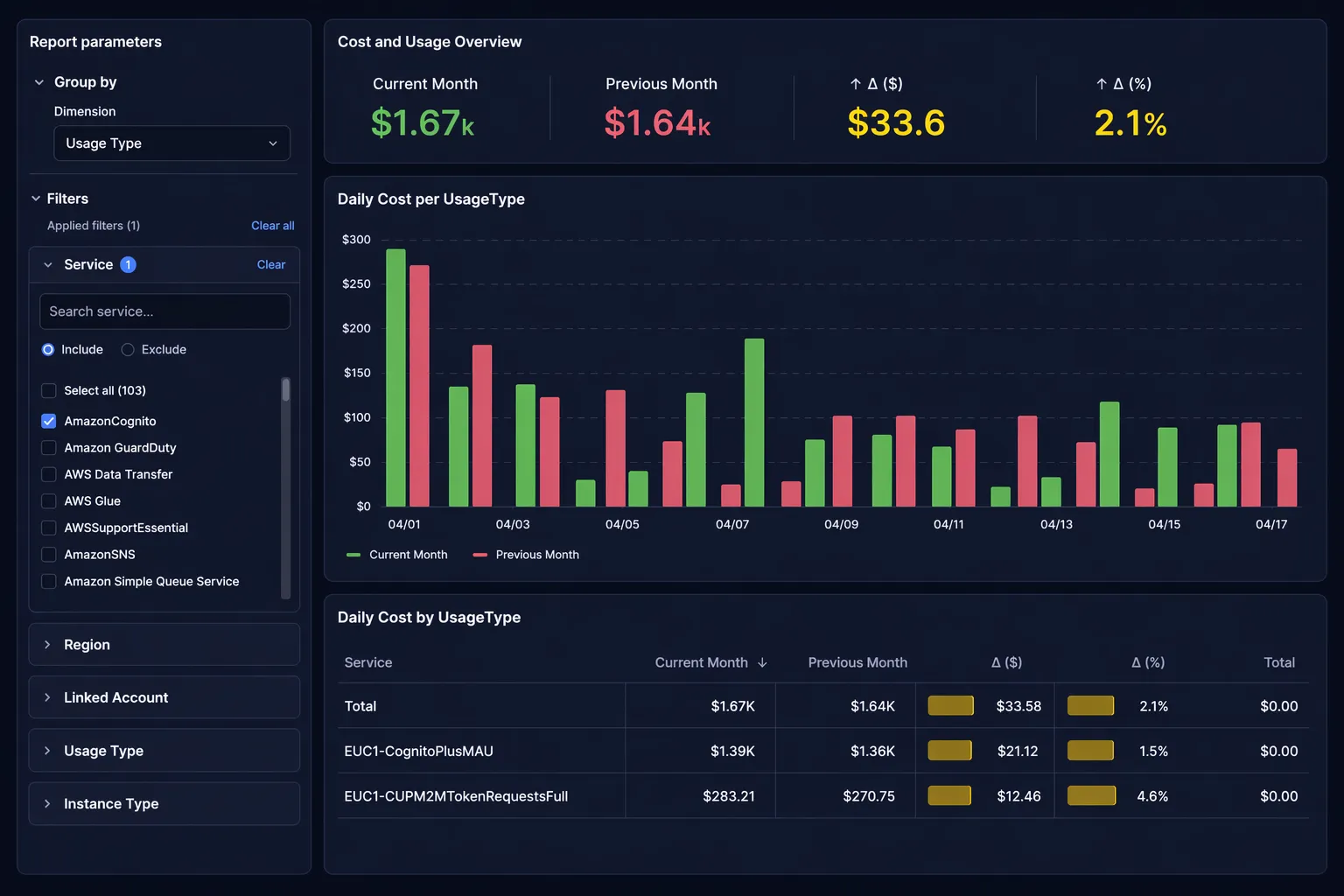Toggle Current Month legend entry
1344x896 pixels.
397,555
